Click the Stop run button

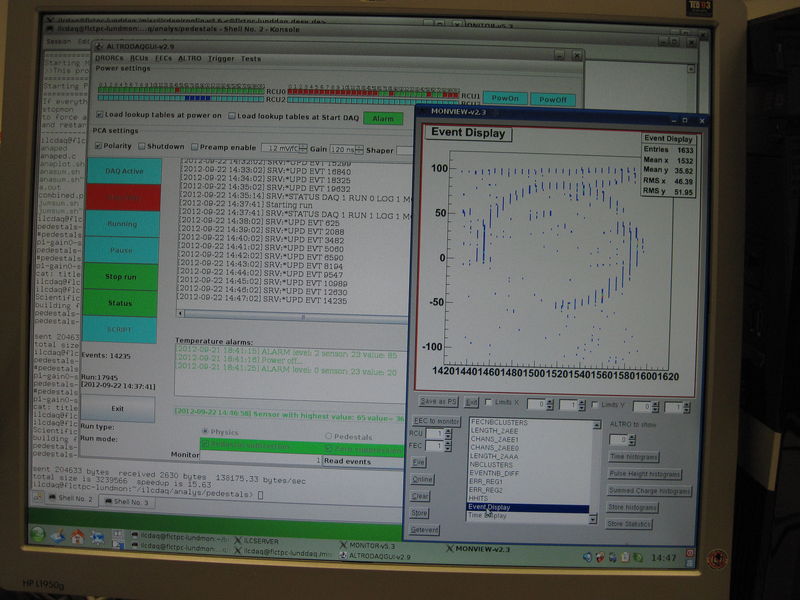pos(120,277)
